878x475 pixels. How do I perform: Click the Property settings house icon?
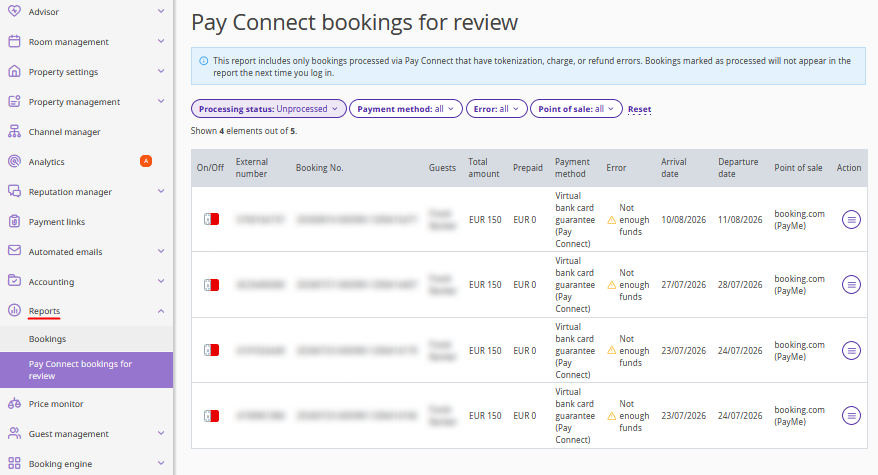pyautogui.click(x=15, y=71)
